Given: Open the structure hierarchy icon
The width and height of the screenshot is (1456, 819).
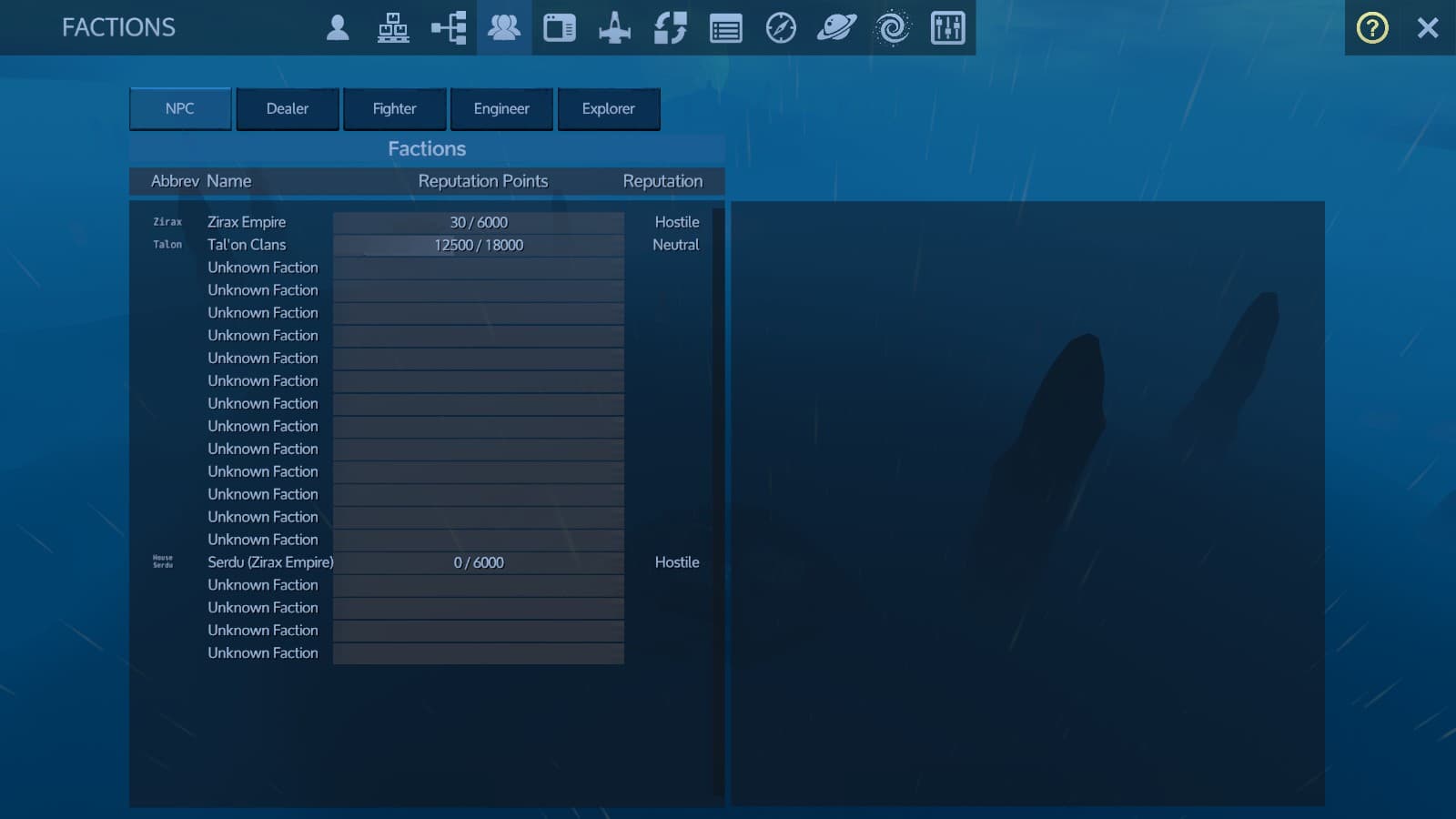Looking at the screenshot, I should pos(393,27).
